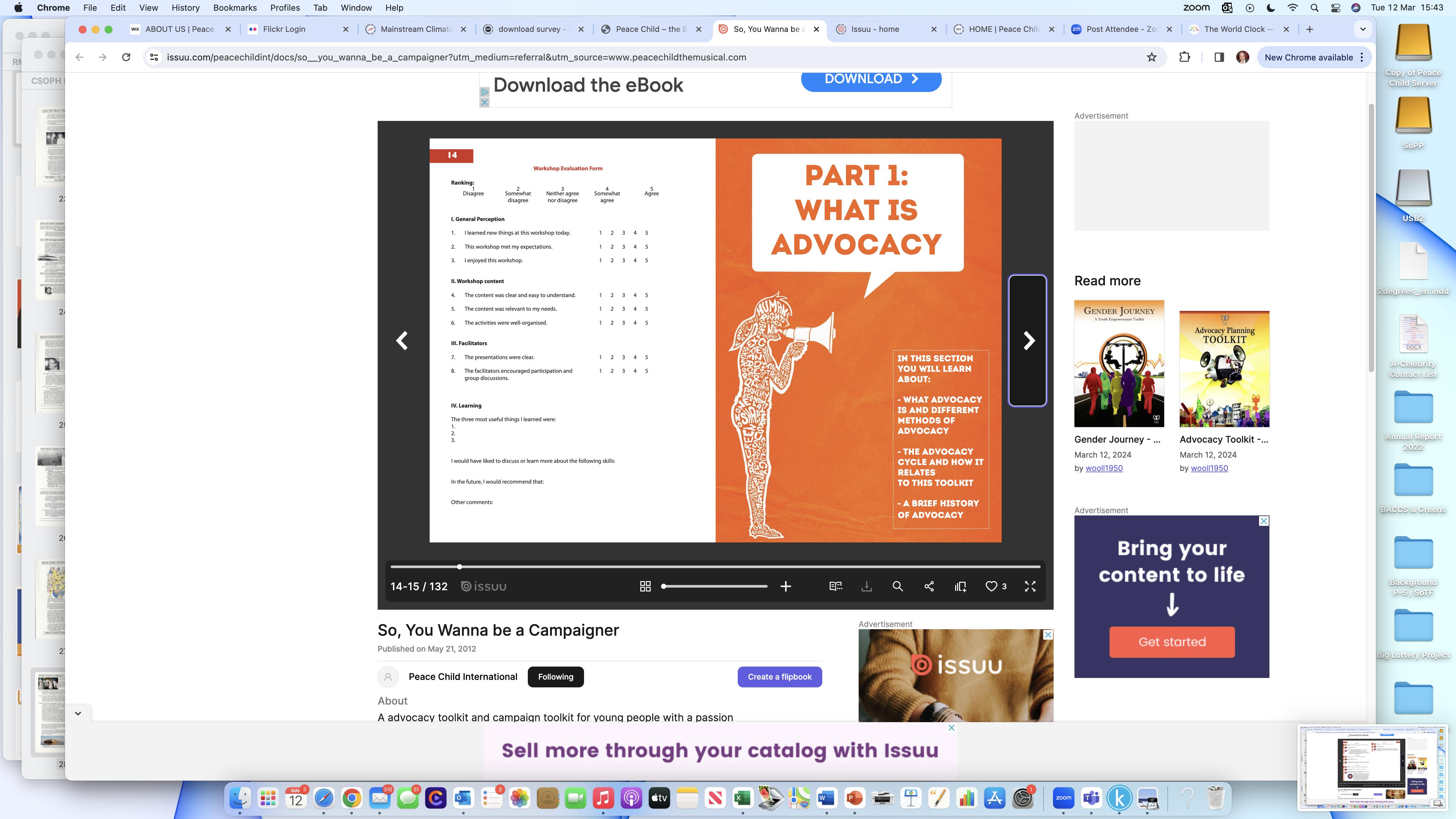This screenshot has width=1456, height=819.
Task: Click the search magnifier in the viewer
Action: click(x=898, y=586)
